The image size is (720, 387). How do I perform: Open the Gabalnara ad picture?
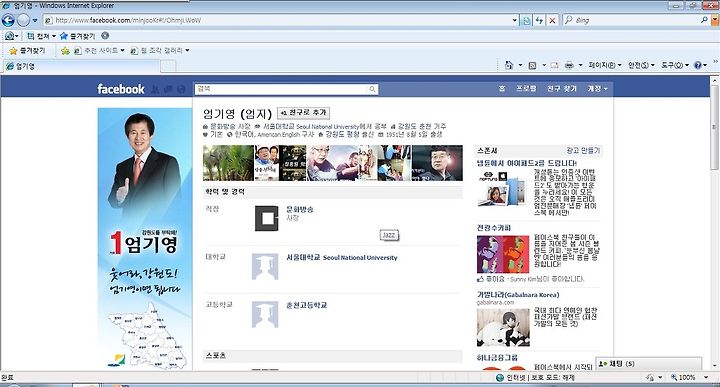click(503, 327)
